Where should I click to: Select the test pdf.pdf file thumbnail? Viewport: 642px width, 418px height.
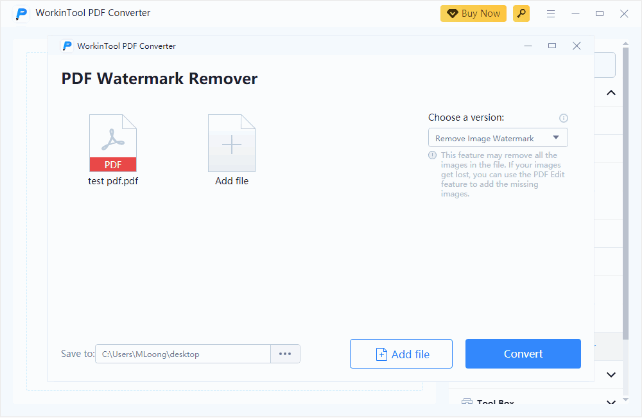pos(113,143)
